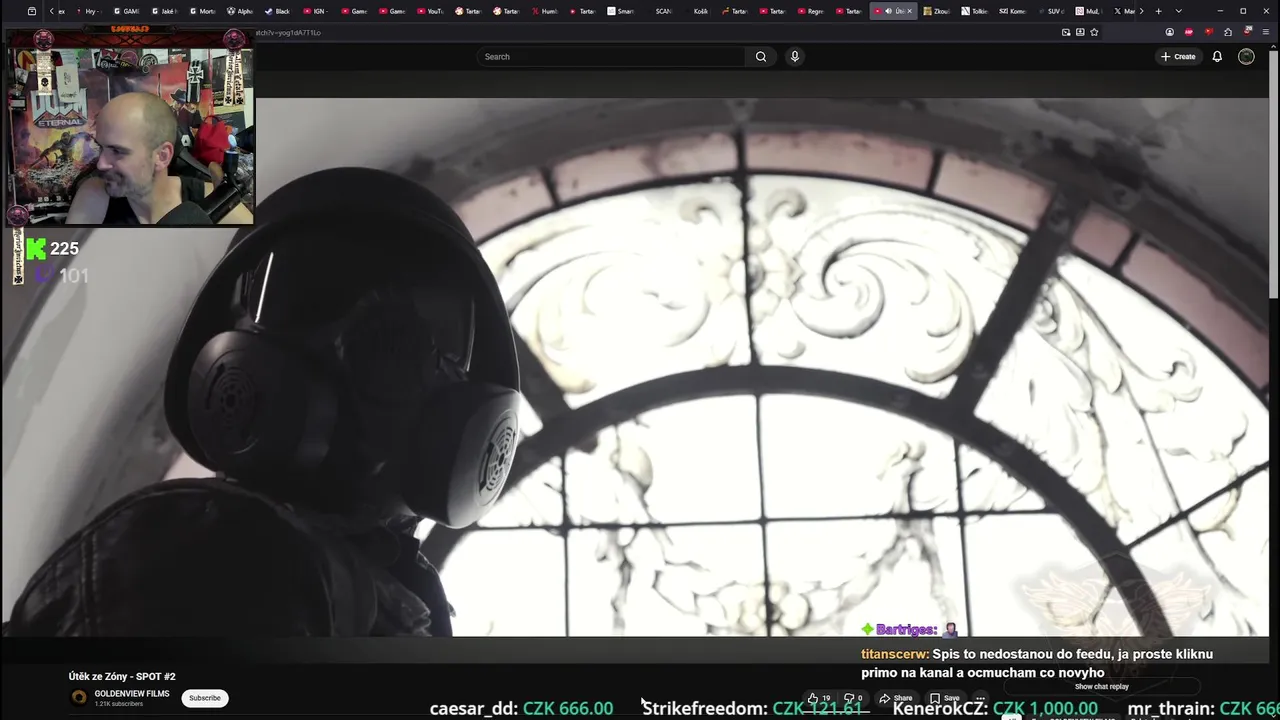Switch to the Humble tab
The width and height of the screenshot is (1280, 720).
point(545,11)
